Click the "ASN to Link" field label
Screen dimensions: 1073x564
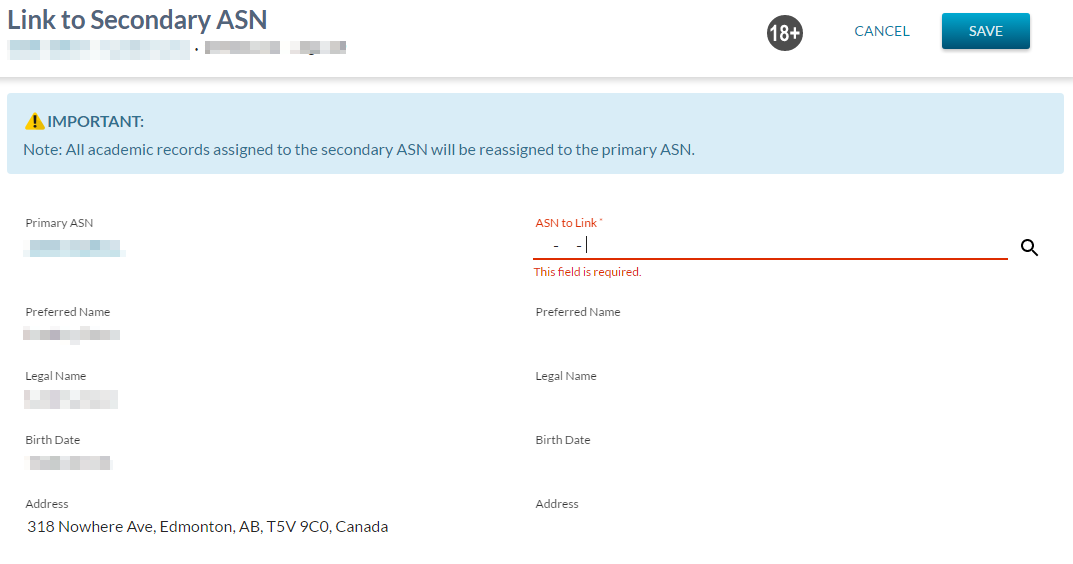pos(566,223)
